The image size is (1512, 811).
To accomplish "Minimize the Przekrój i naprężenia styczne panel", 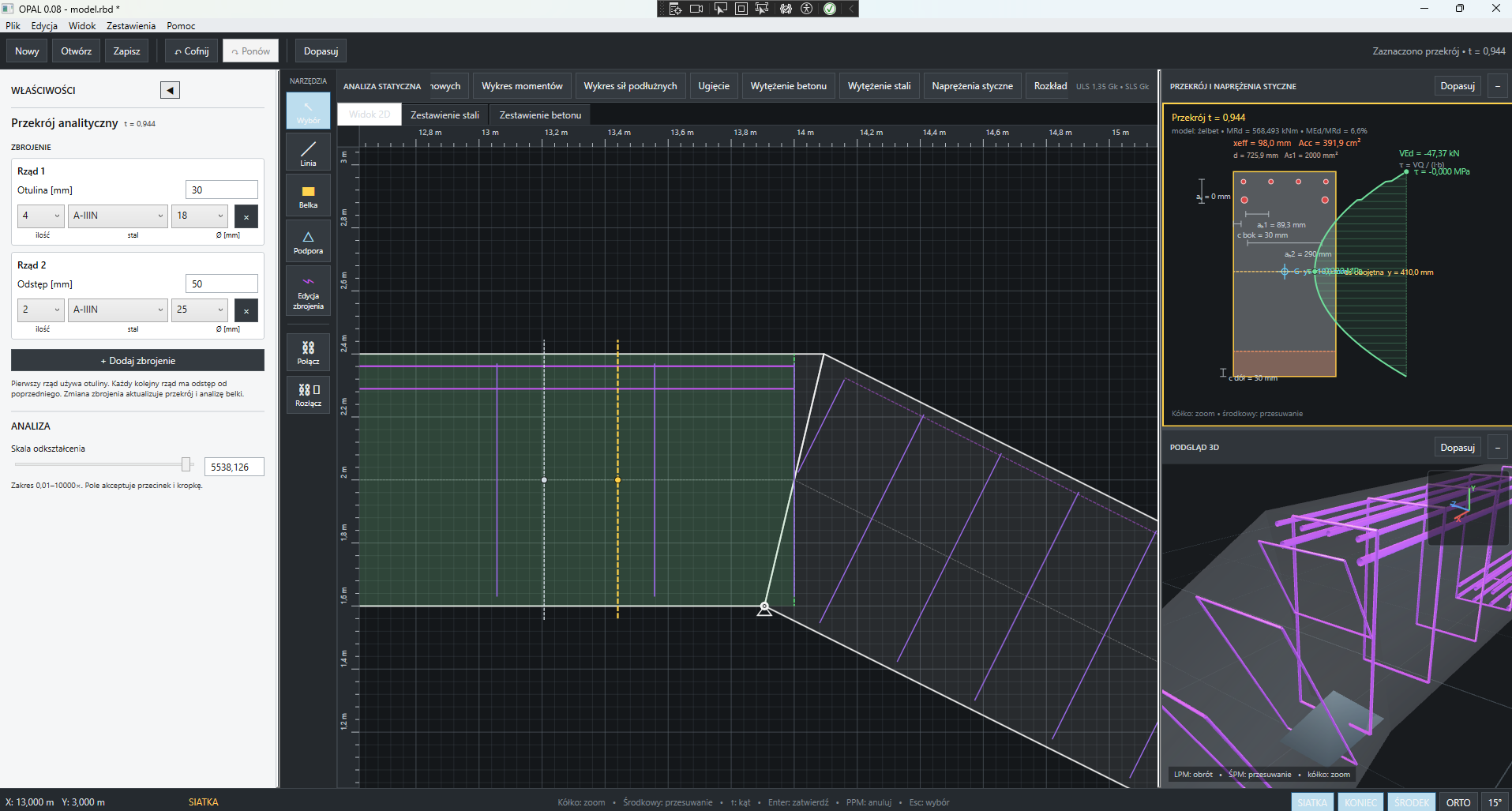I will [x=1497, y=86].
